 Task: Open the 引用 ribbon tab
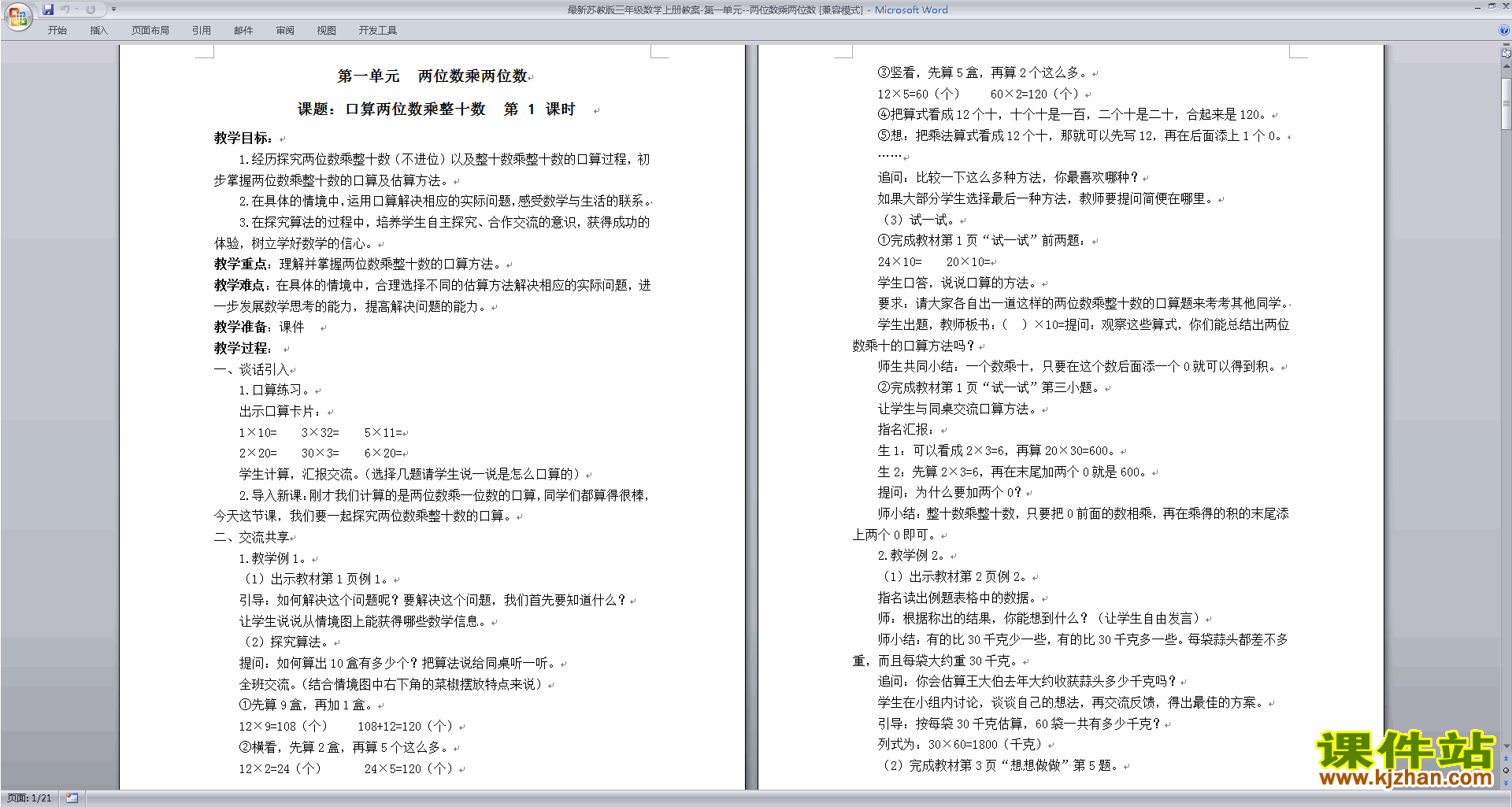[201, 30]
